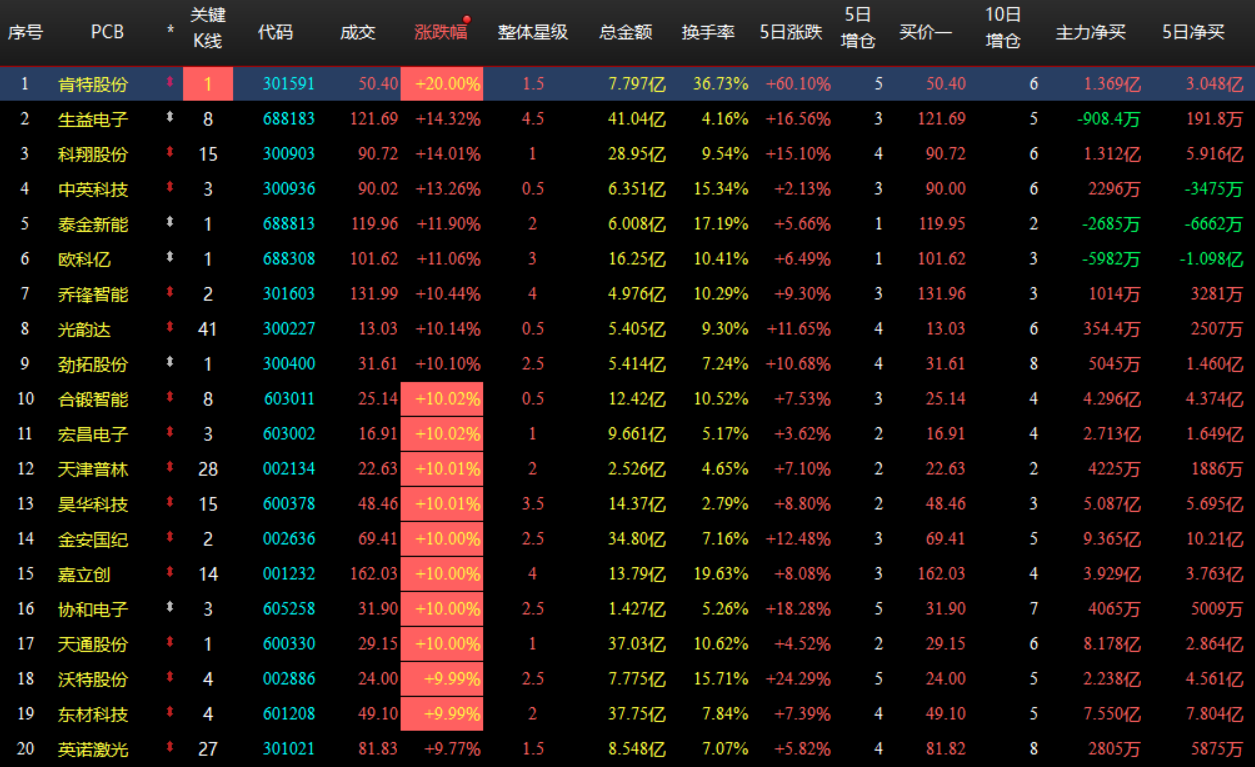Click the marker icon beside 协和电子

point(170,609)
